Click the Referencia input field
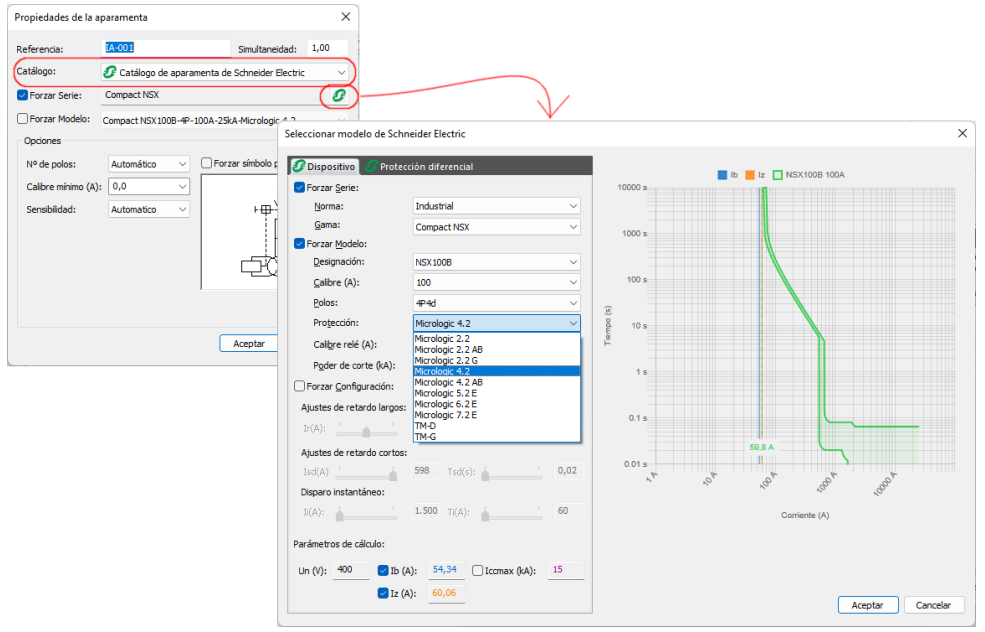The height and width of the screenshot is (632, 985). pos(166,48)
